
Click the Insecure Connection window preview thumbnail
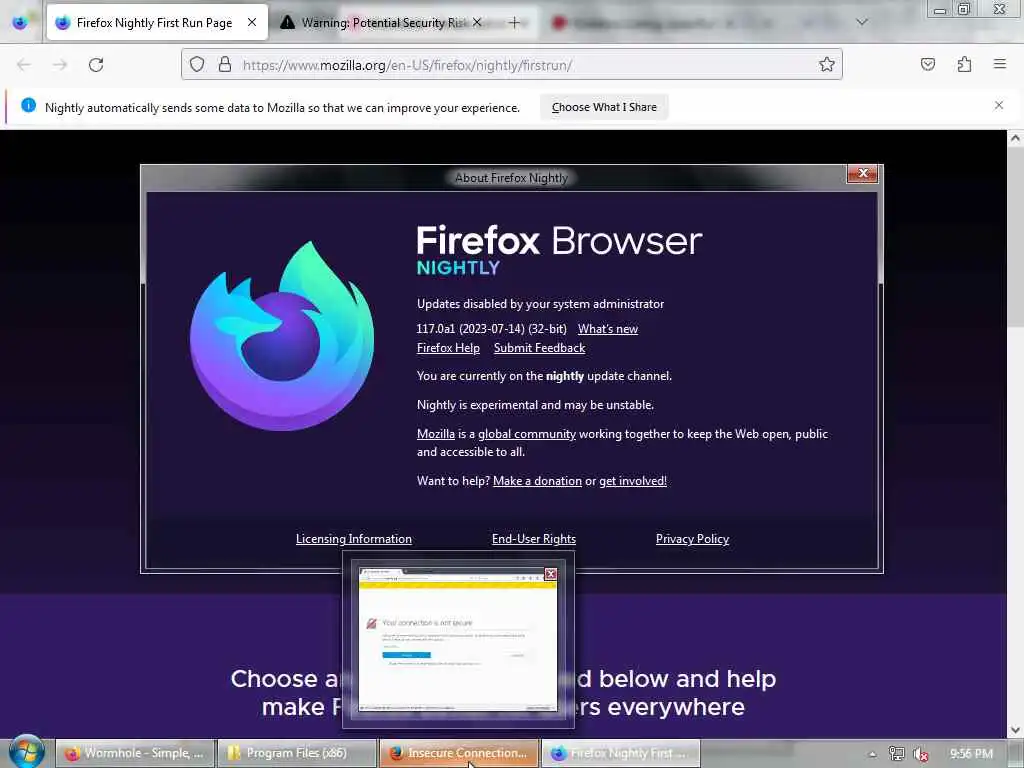click(458, 639)
